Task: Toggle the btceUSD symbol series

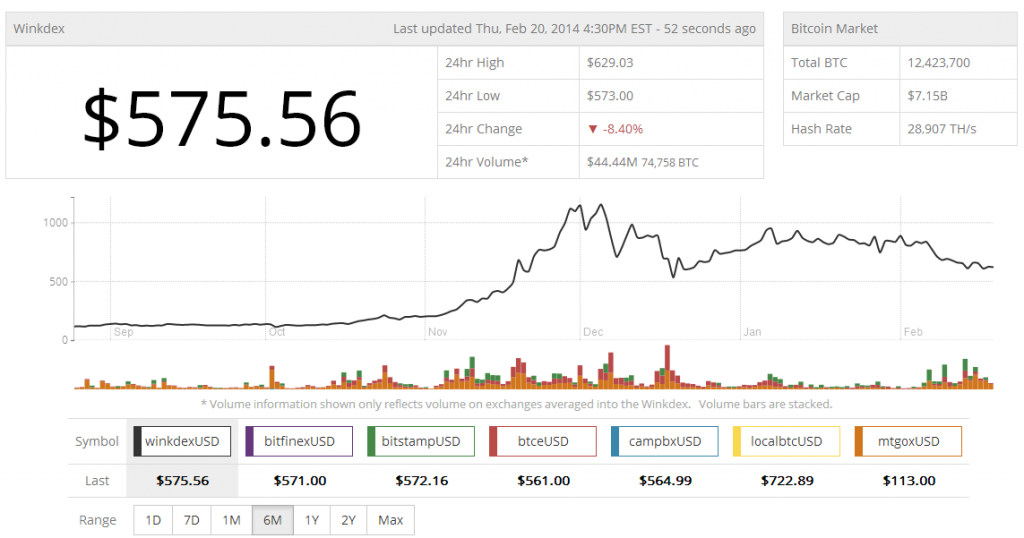Action: click(x=543, y=441)
